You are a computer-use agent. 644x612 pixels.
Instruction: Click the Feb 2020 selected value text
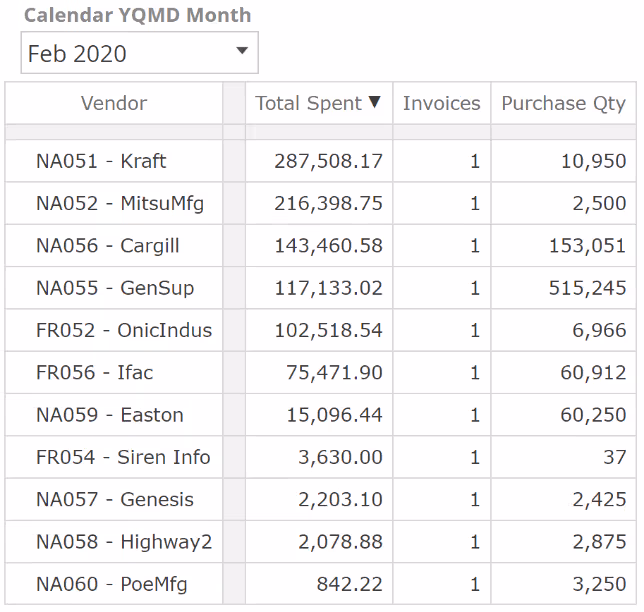78,54
